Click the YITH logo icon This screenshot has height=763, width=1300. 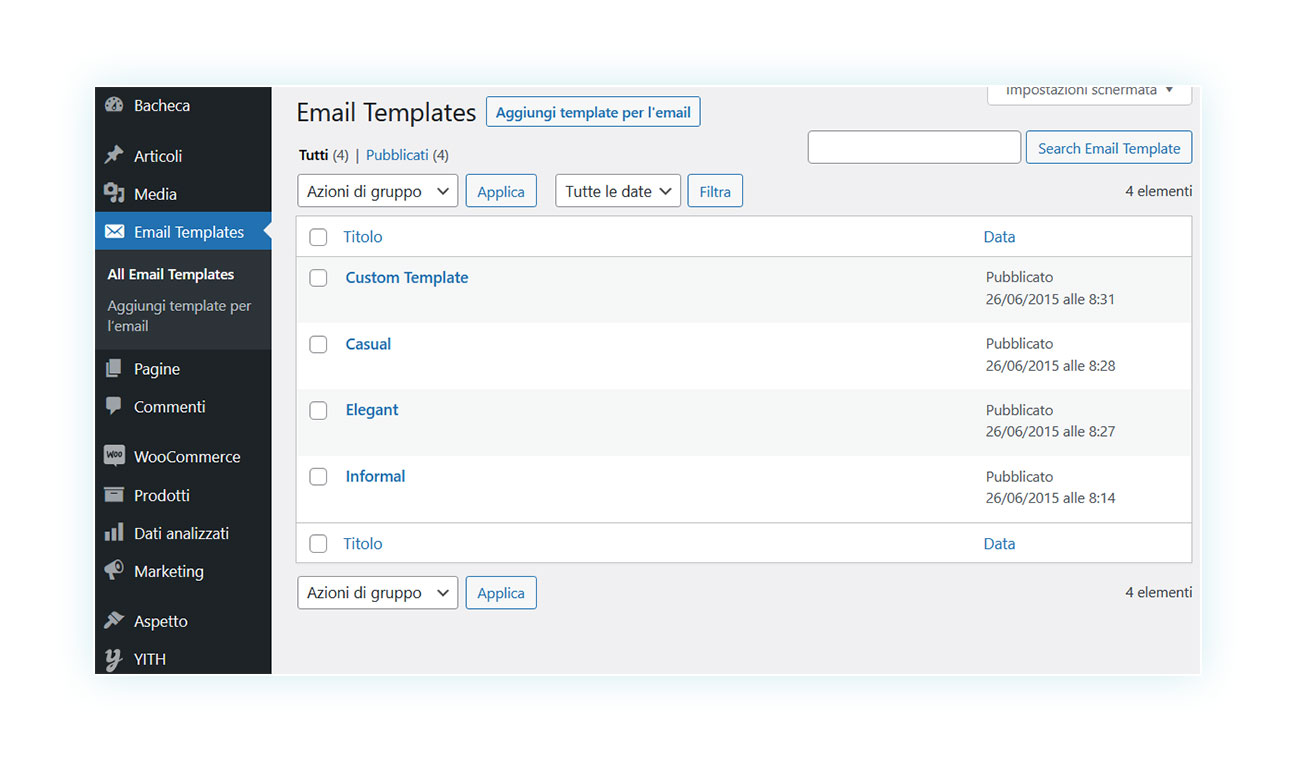(114, 659)
